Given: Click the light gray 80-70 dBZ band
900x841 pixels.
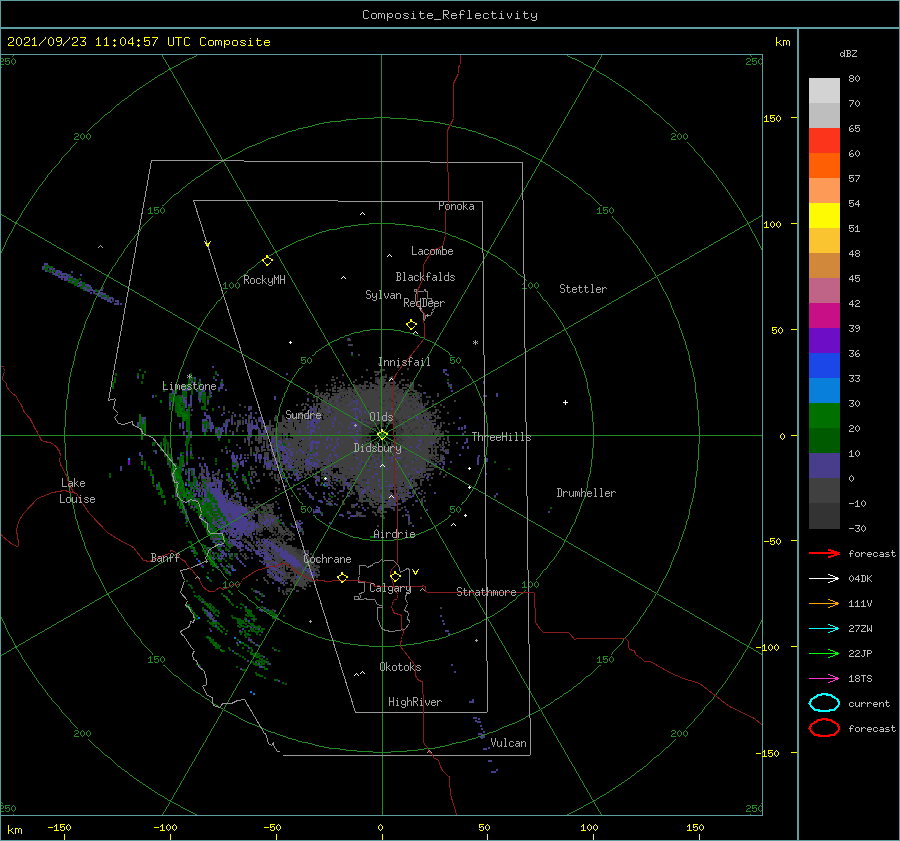Looking at the screenshot, I should pyautogui.click(x=824, y=91).
